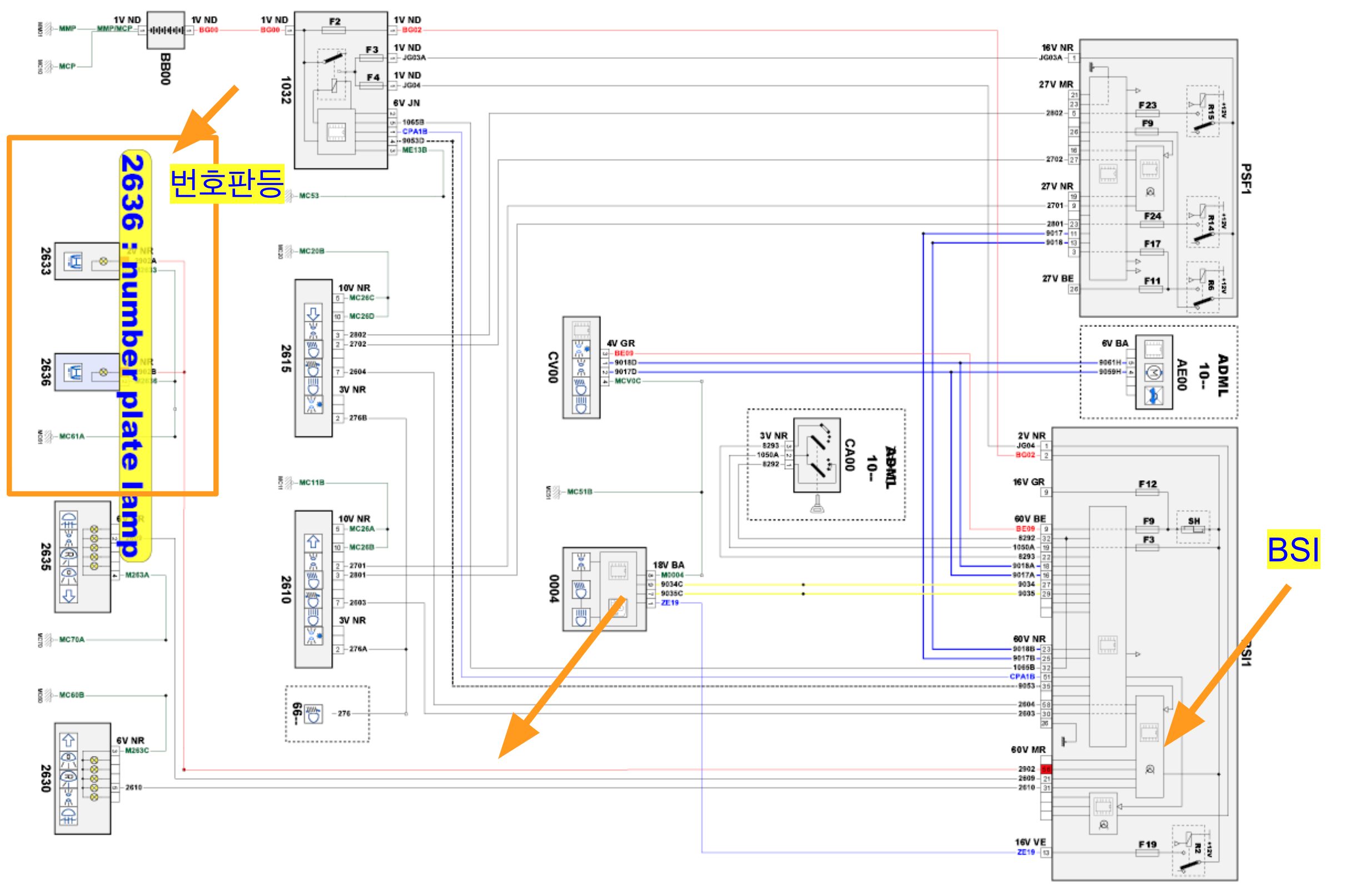This screenshot has width=1365, height=896.
Task: Click the 66-- dashed lamp icon
Action: pyautogui.click(x=312, y=714)
